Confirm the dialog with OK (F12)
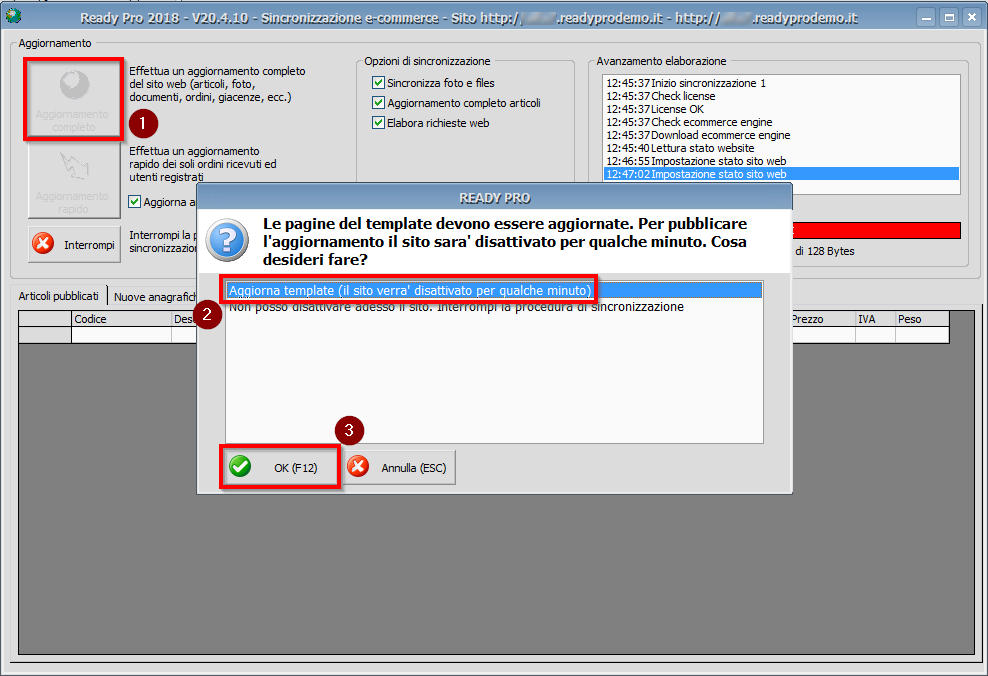Screen dimensions: 988x676 [x=280, y=467]
